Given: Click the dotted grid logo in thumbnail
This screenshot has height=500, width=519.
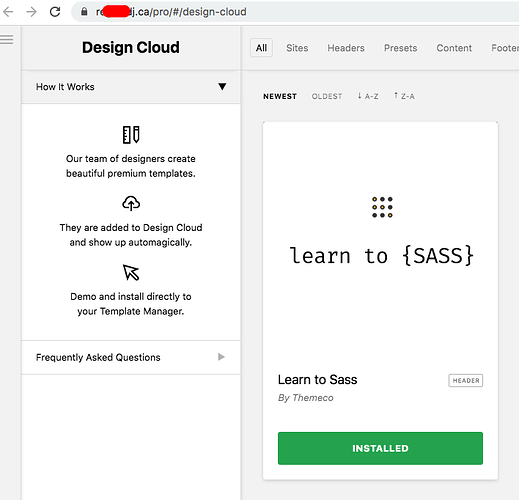Looking at the screenshot, I should pos(382,207).
